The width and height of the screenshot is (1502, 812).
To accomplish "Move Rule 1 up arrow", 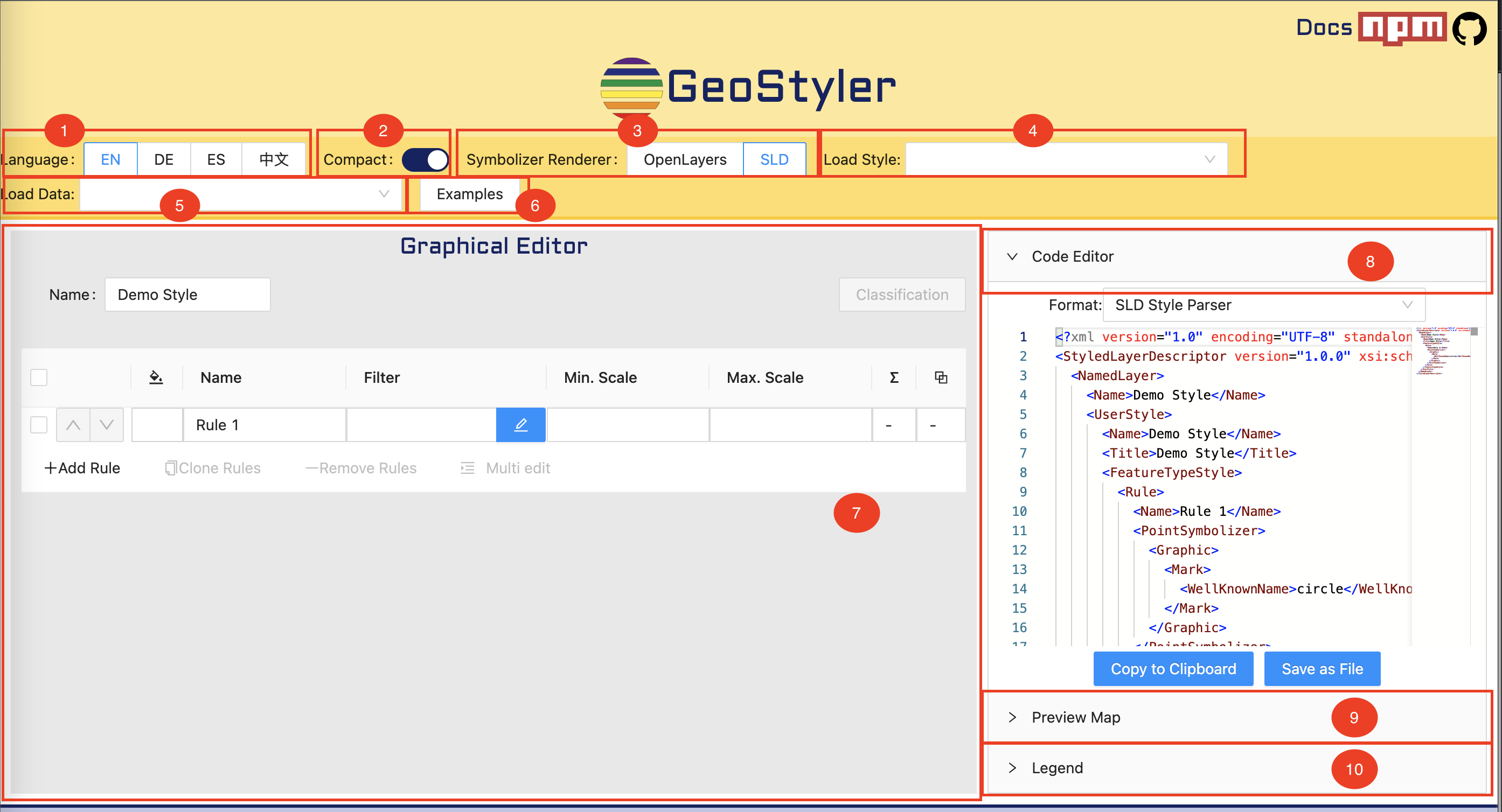I will [x=73, y=425].
